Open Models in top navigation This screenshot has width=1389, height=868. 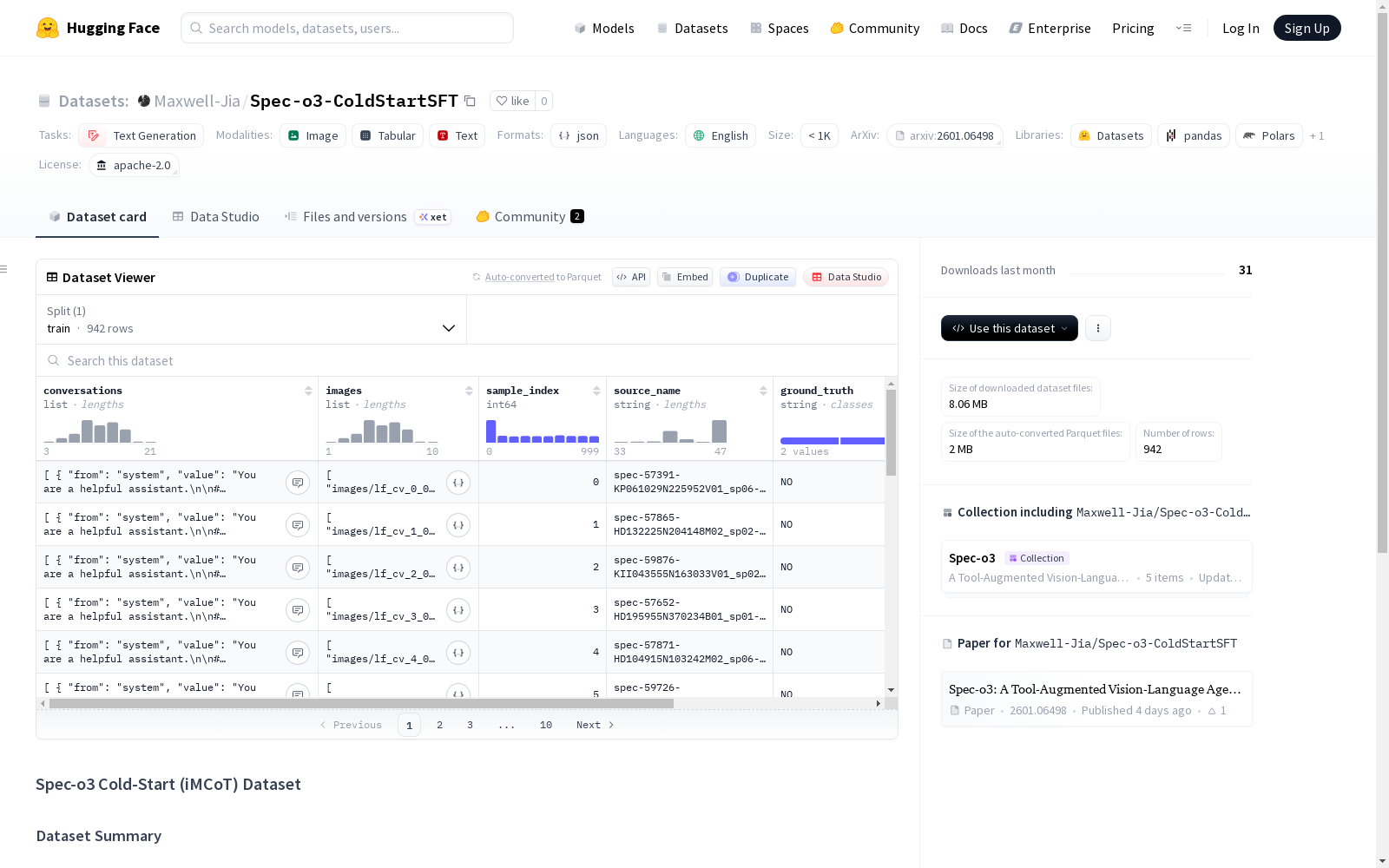pos(604,28)
